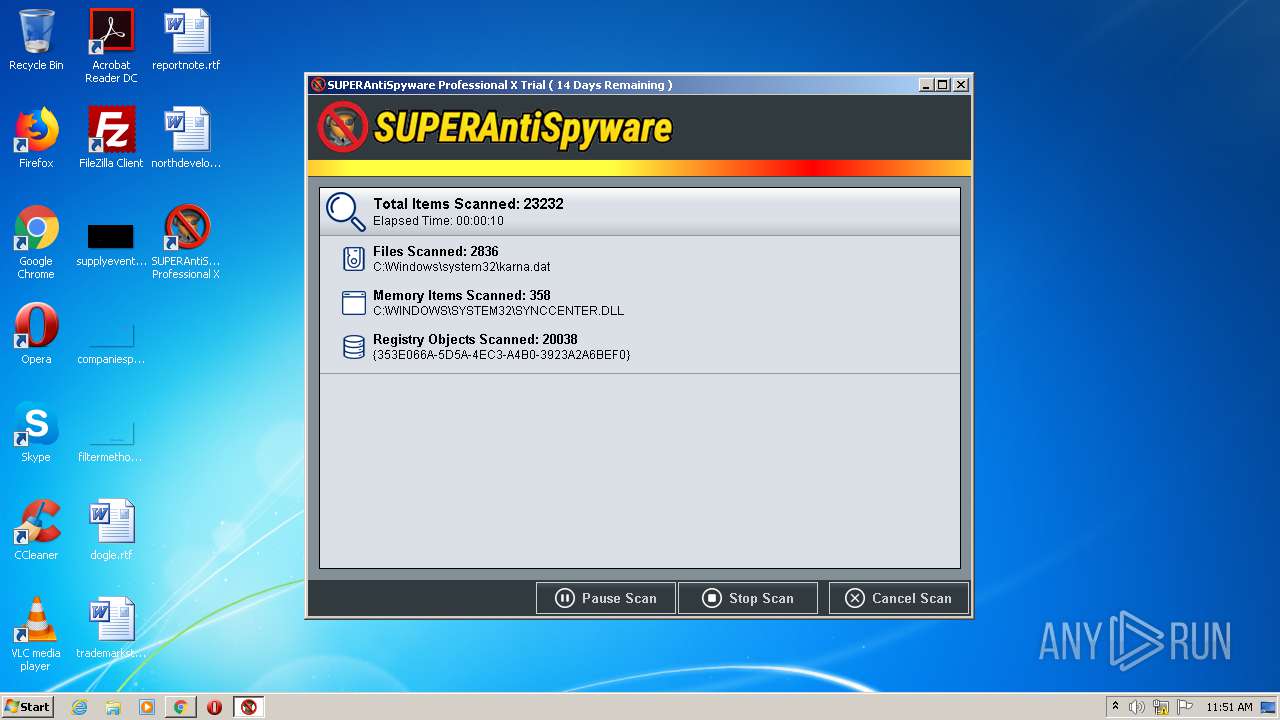The width and height of the screenshot is (1280, 720).
Task: Open Windows Explorer folder from taskbar
Action: tap(113, 707)
